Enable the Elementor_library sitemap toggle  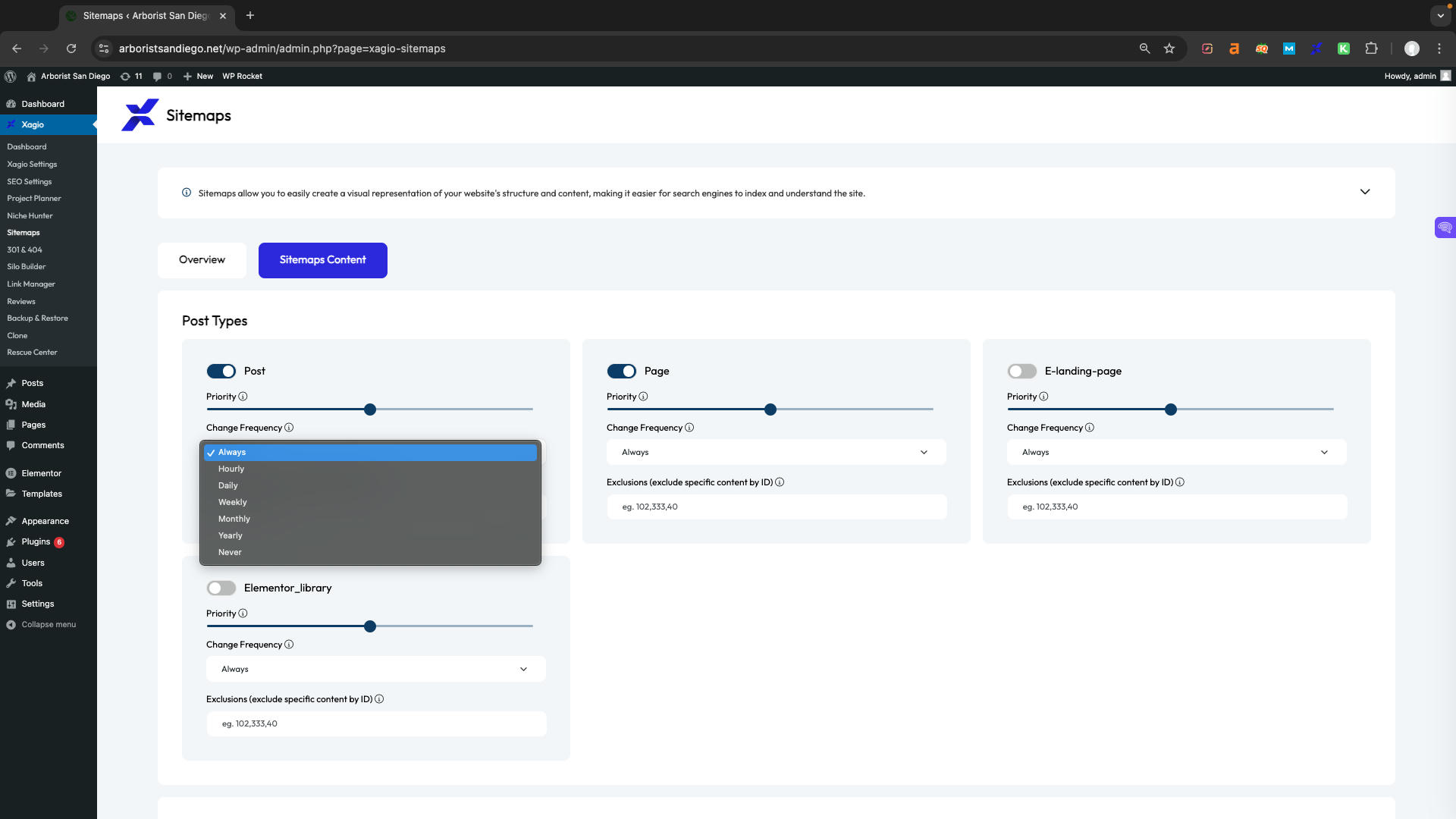[221, 588]
